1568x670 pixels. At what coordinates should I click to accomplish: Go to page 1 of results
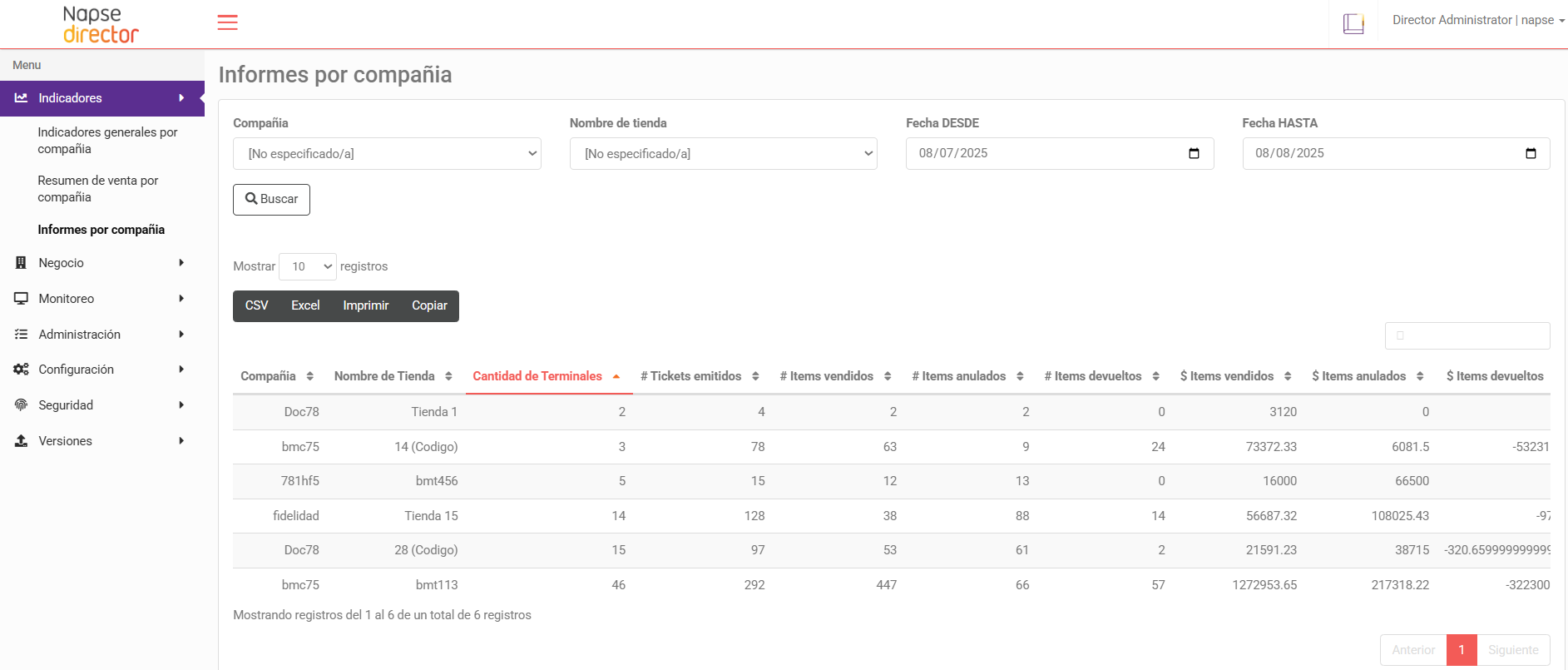pos(1462,650)
